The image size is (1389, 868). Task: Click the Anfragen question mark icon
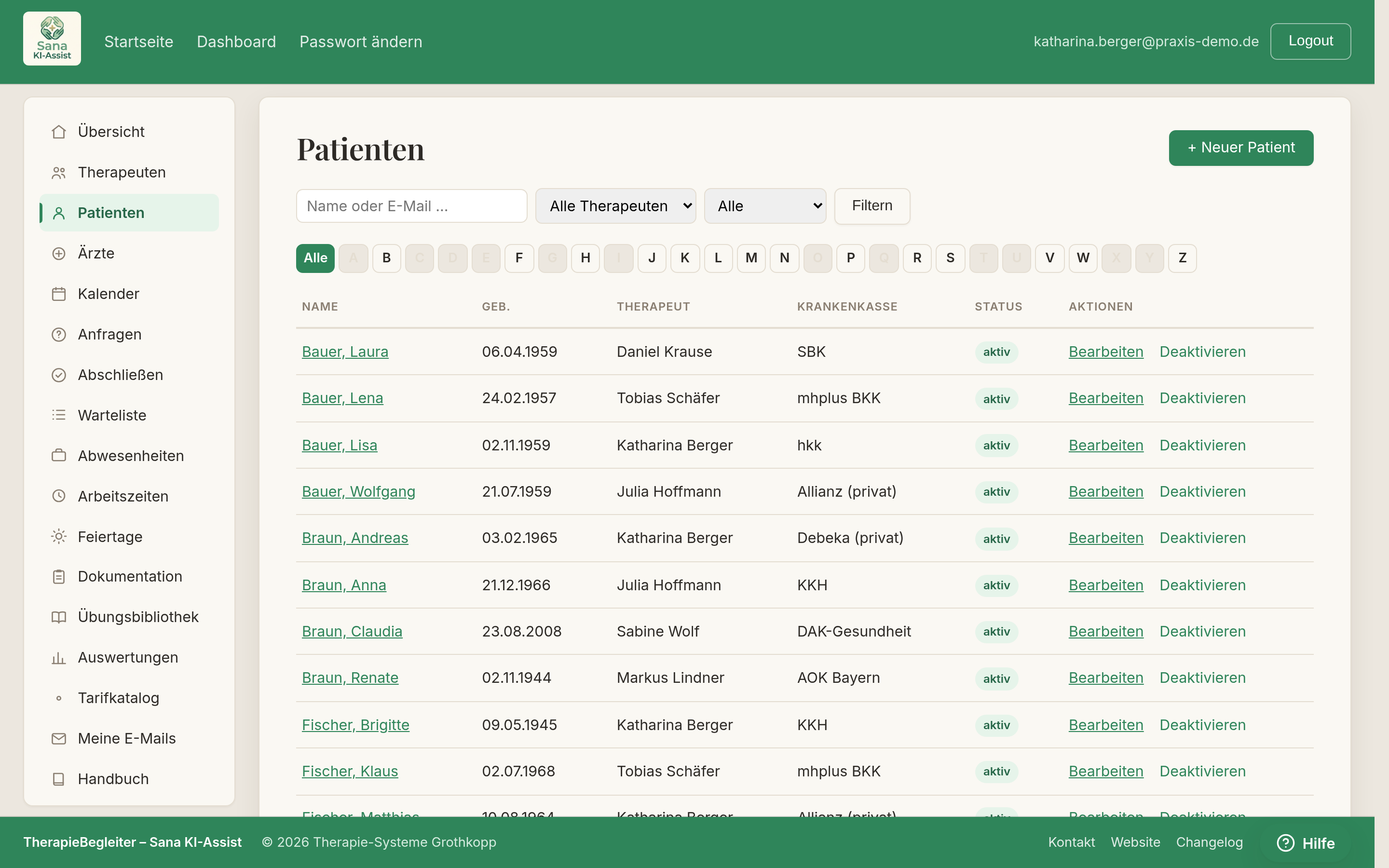pos(58,335)
